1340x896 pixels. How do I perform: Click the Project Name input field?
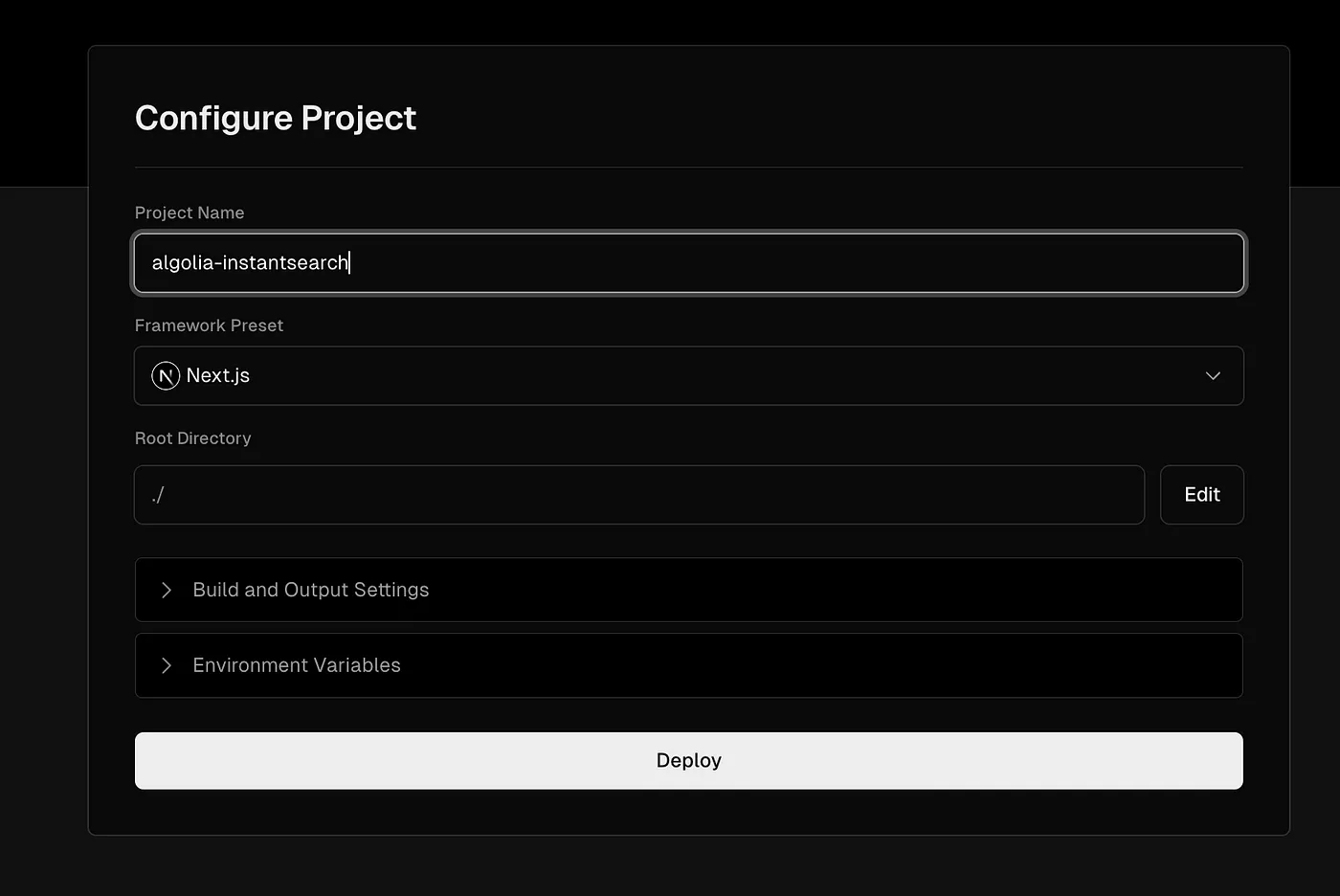tap(688, 262)
